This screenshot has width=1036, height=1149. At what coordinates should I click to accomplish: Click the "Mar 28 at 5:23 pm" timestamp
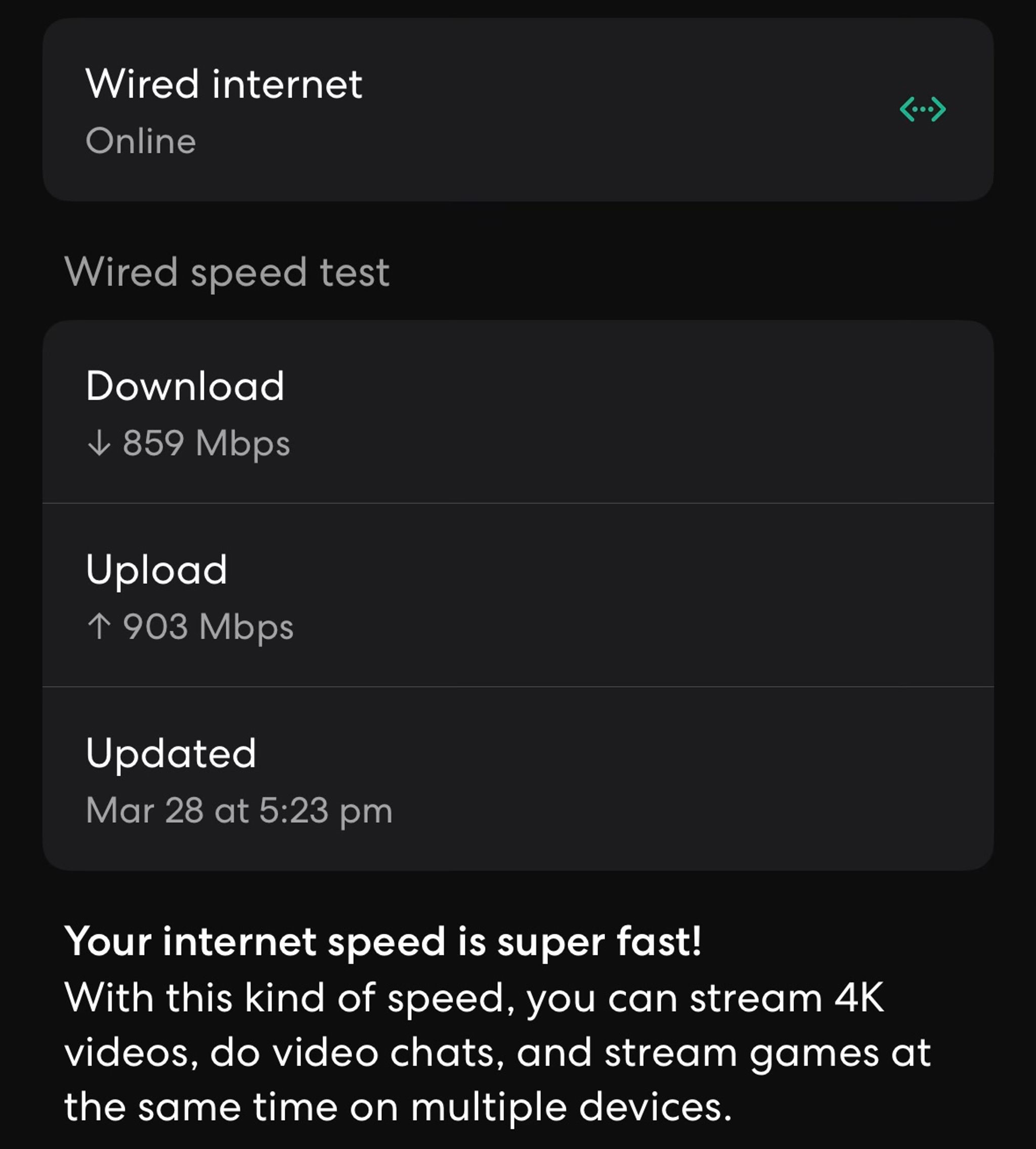click(x=239, y=810)
